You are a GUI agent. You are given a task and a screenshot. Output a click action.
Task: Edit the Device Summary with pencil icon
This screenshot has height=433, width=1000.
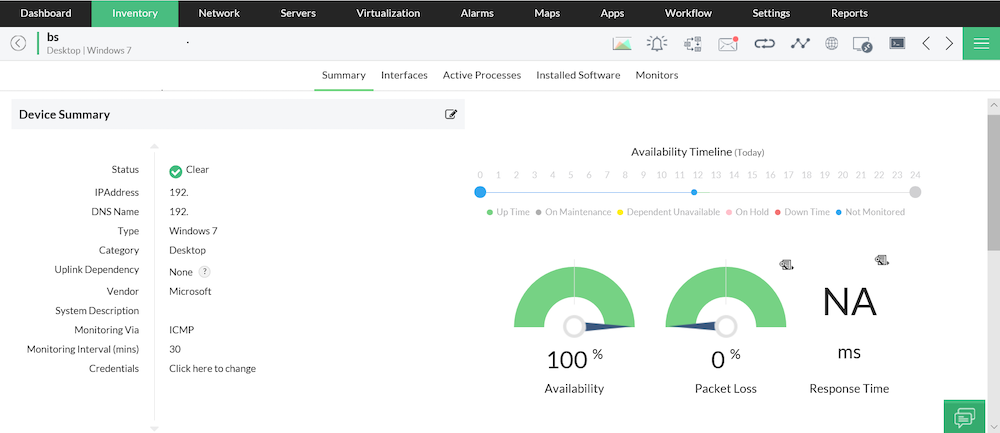[451, 114]
